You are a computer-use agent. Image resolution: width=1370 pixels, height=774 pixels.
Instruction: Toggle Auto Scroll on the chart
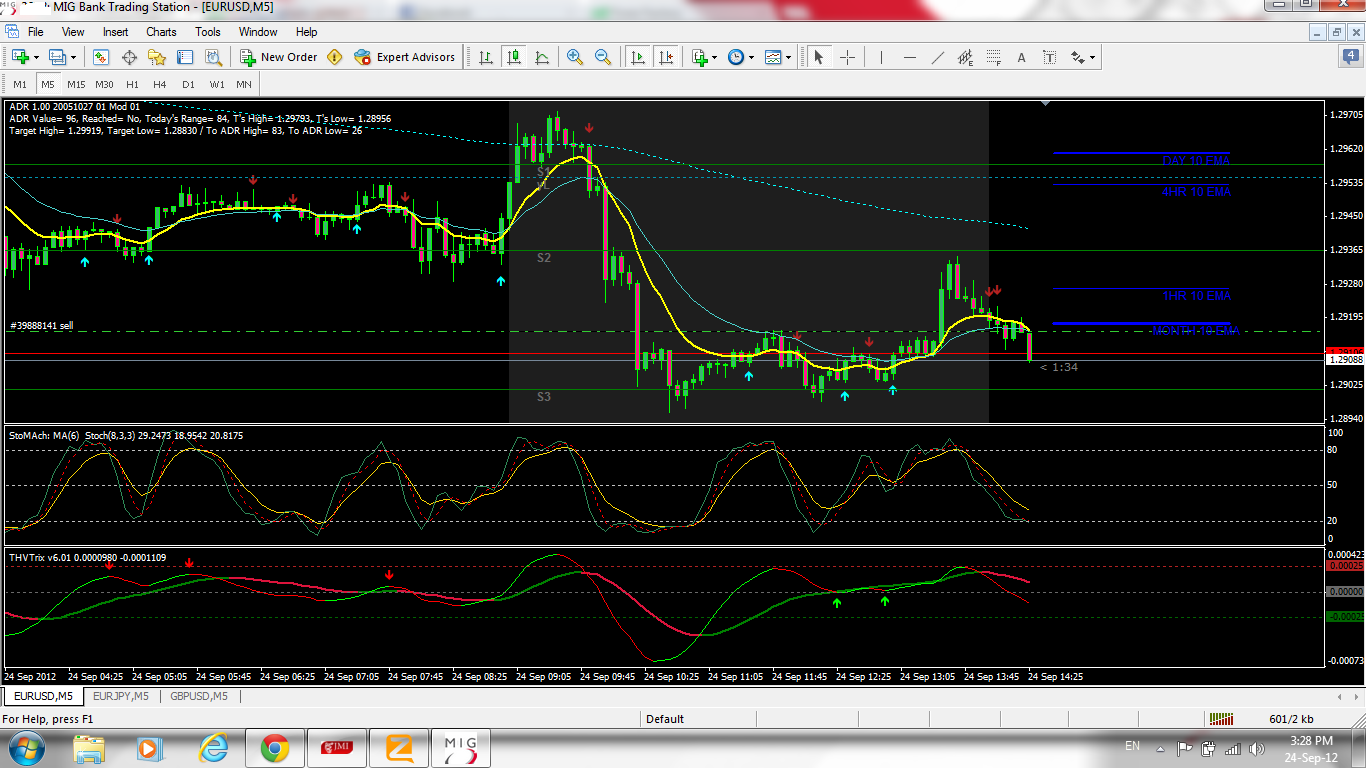(638, 57)
